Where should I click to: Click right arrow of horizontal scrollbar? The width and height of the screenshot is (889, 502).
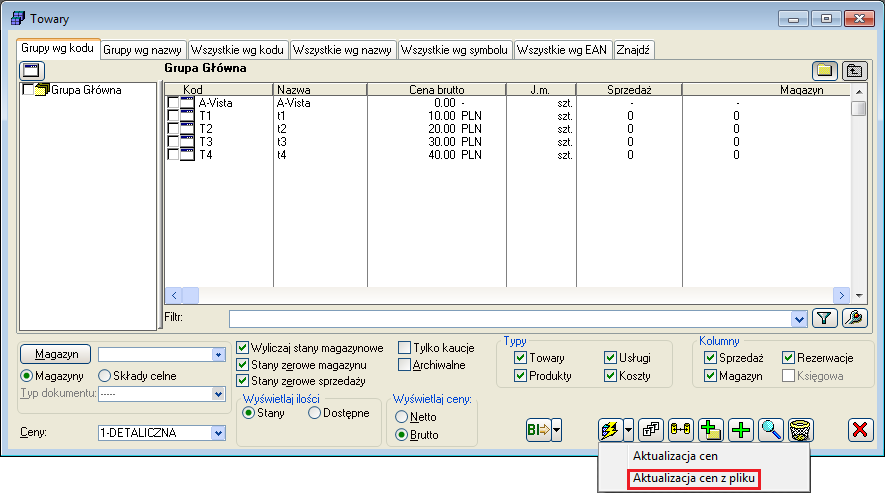pyautogui.click(x=841, y=295)
